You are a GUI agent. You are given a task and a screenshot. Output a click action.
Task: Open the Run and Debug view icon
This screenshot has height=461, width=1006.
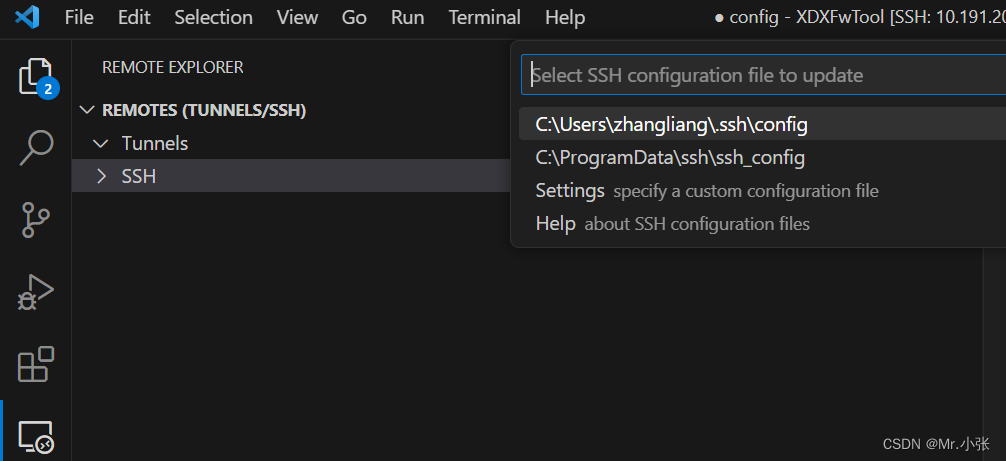[x=36, y=293]
